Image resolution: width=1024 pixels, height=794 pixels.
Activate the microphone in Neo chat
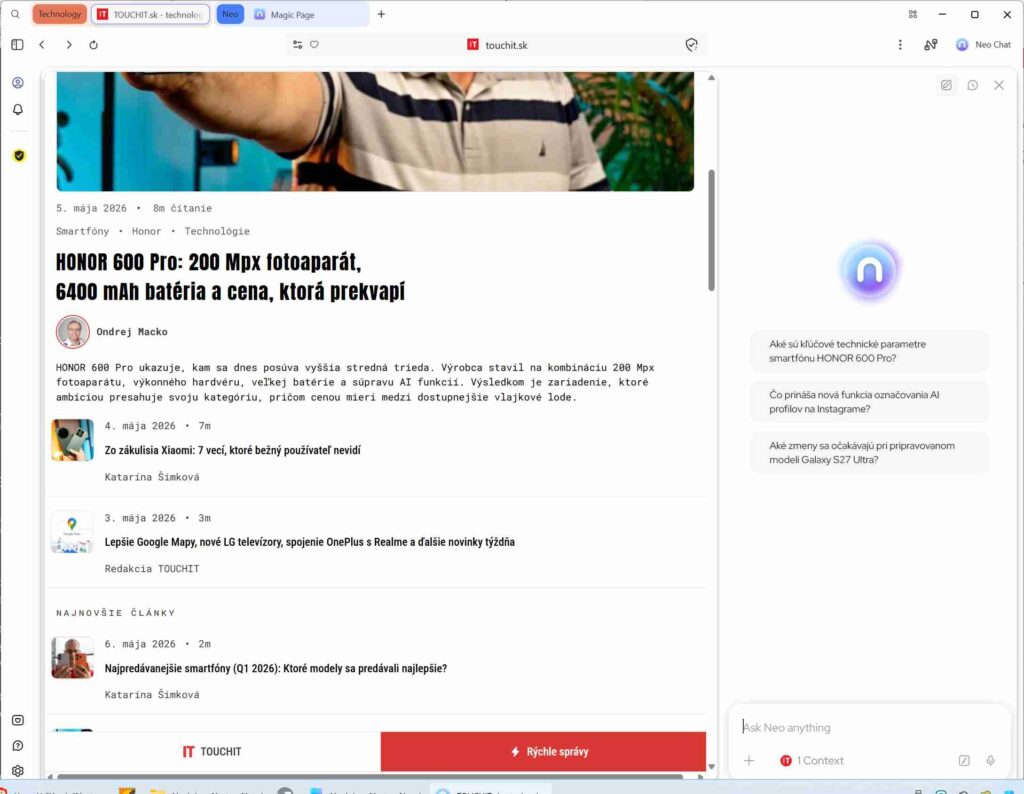pos(990,760)
